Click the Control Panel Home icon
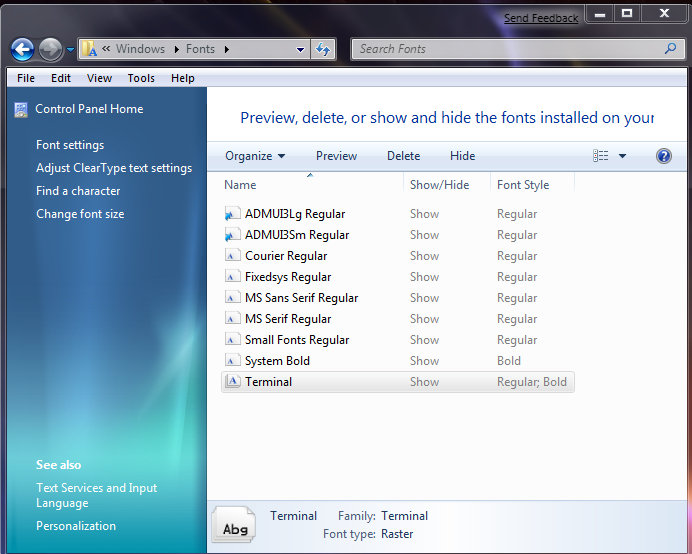 (x=21, y=109)
